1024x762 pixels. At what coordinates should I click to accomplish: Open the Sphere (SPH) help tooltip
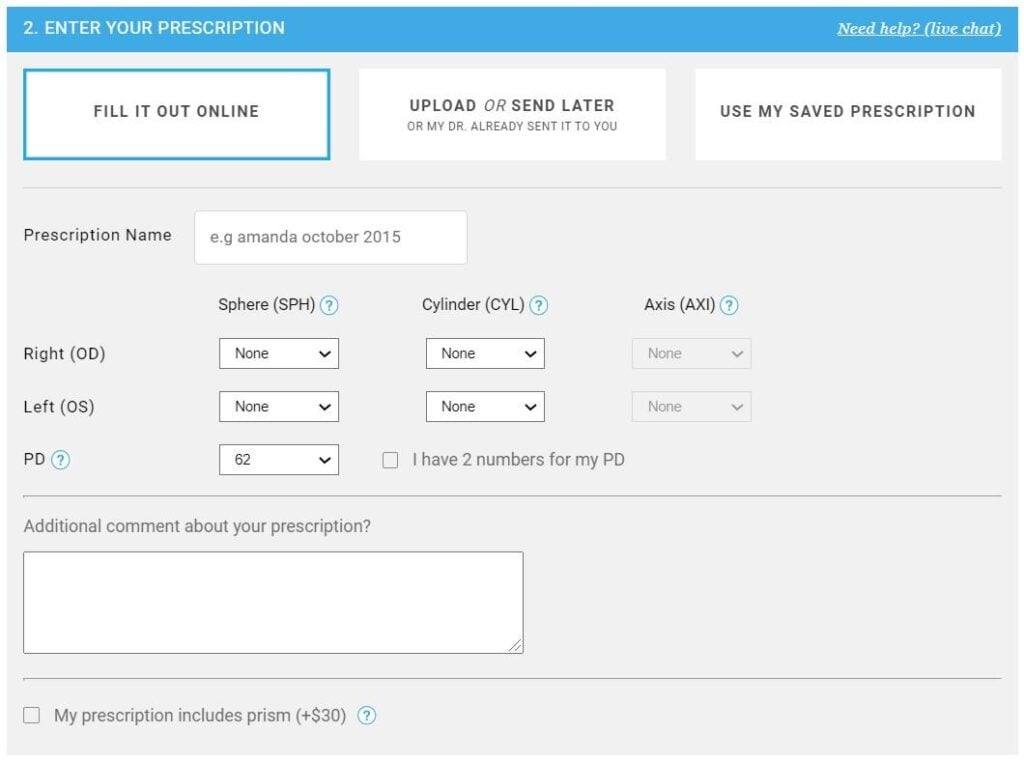(330, 305)
